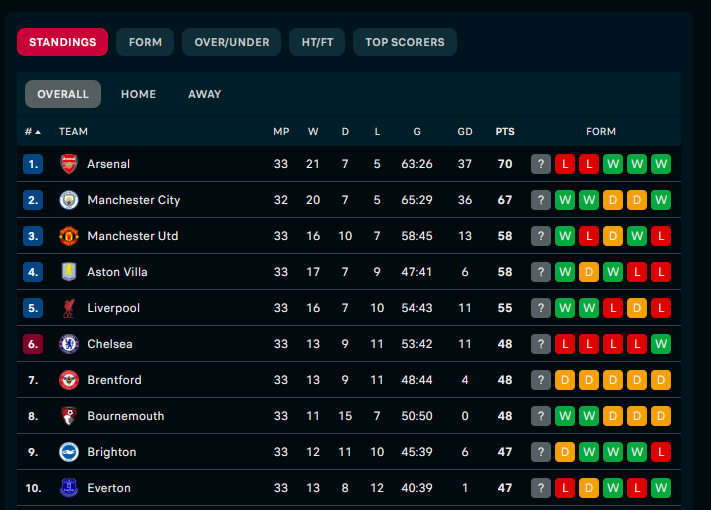Select the OVERALL standings filter
This screenshot has height=510, width=711.
(63, 94)
